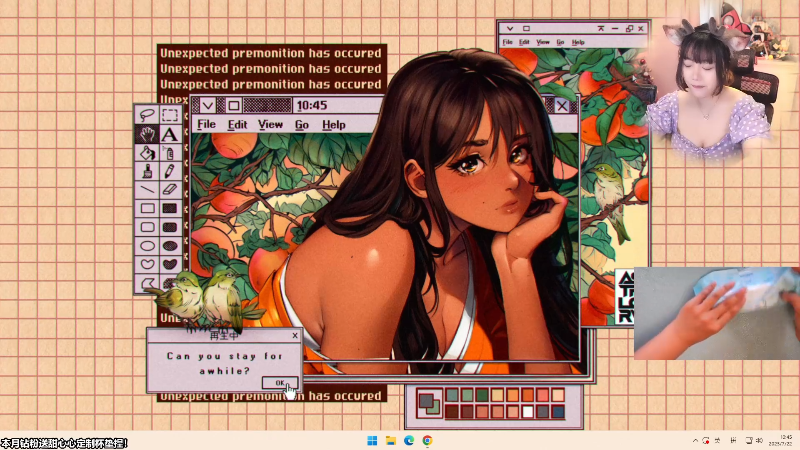The width and height of the screenshot is (800, 450).
Task: Click the square box icon in back window title bar
Action: click(x=526, y=29)
